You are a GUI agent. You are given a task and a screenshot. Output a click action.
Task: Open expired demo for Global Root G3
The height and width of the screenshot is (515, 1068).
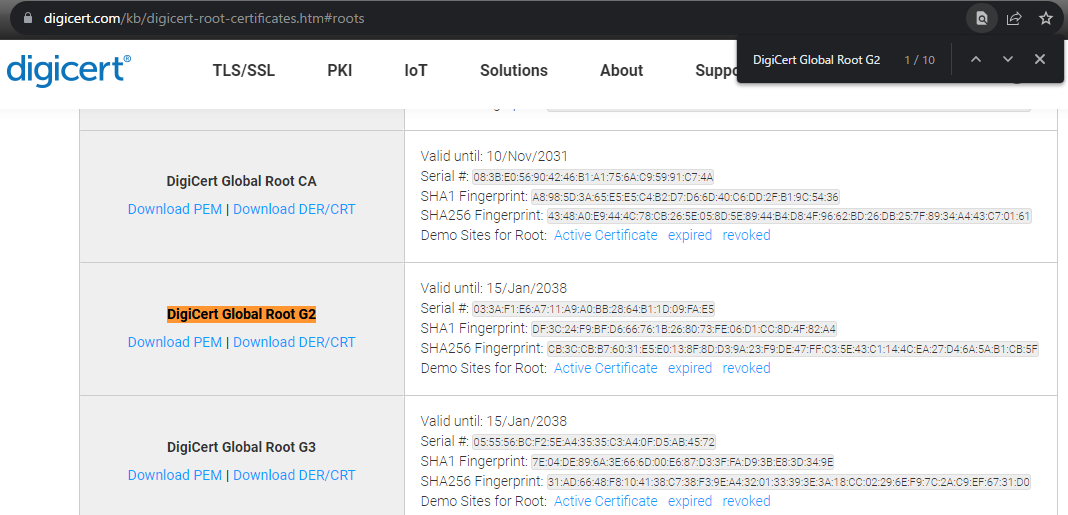click(690, 501)
